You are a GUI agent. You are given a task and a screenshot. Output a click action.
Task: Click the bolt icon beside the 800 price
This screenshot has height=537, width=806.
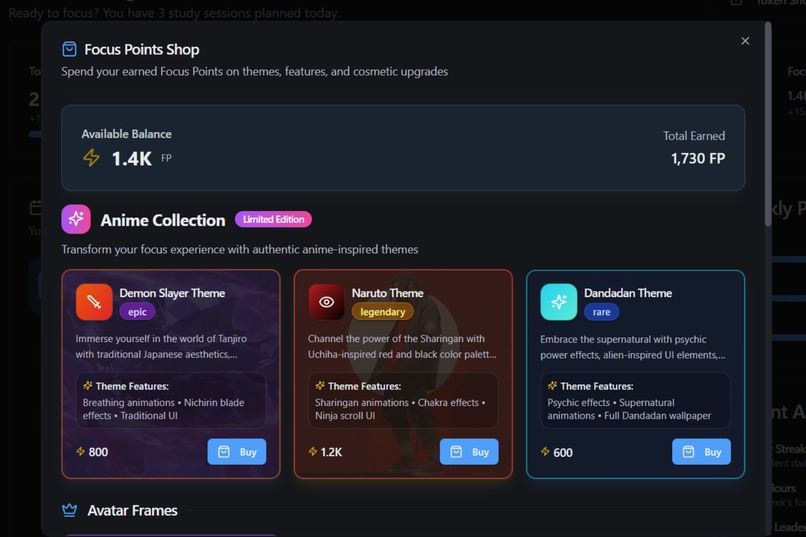coord(81,452)
